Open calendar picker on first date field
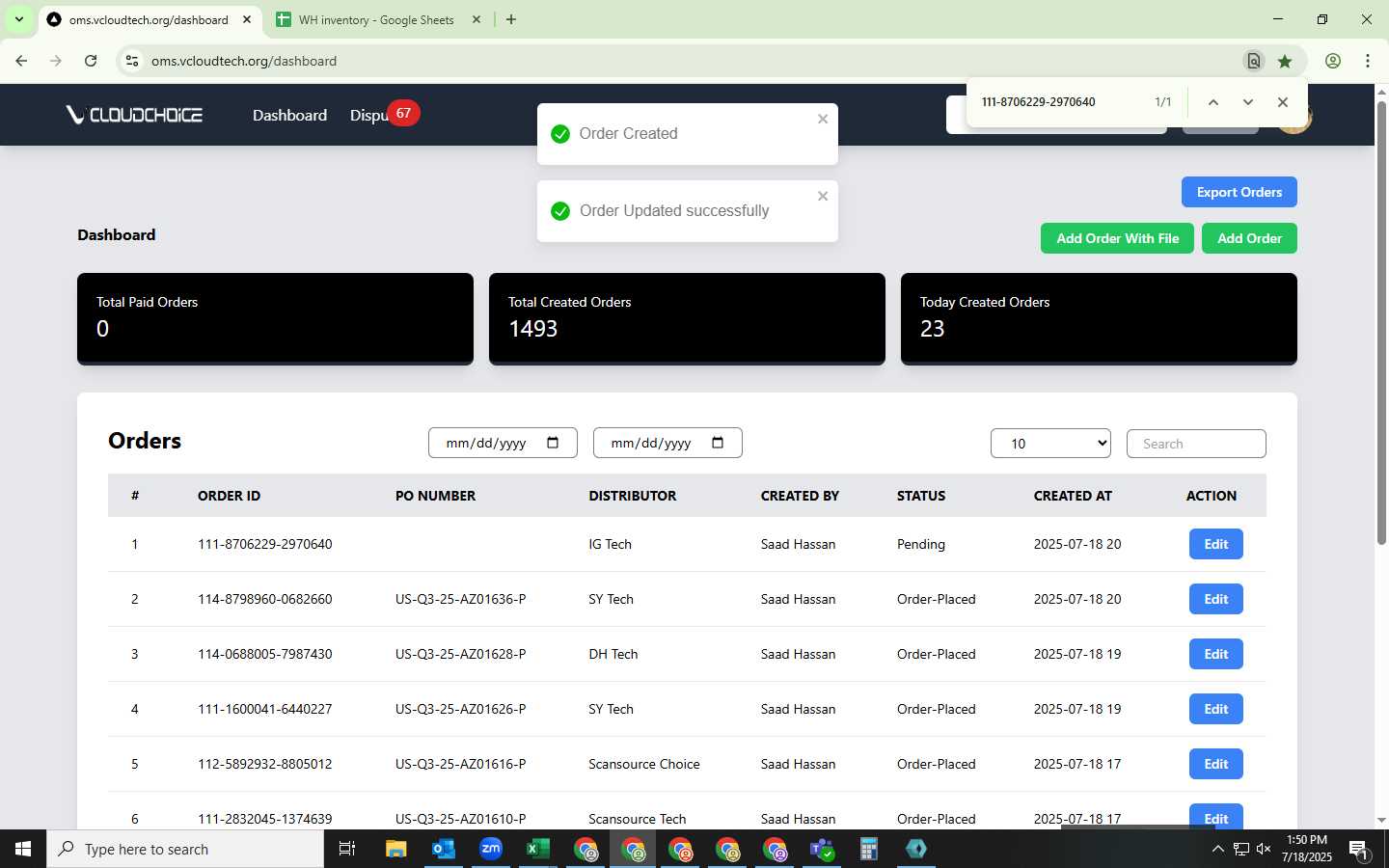Image resolution: width=1389 pixels, height=868 pixels. pyautogui.click(x=553, y=443)
